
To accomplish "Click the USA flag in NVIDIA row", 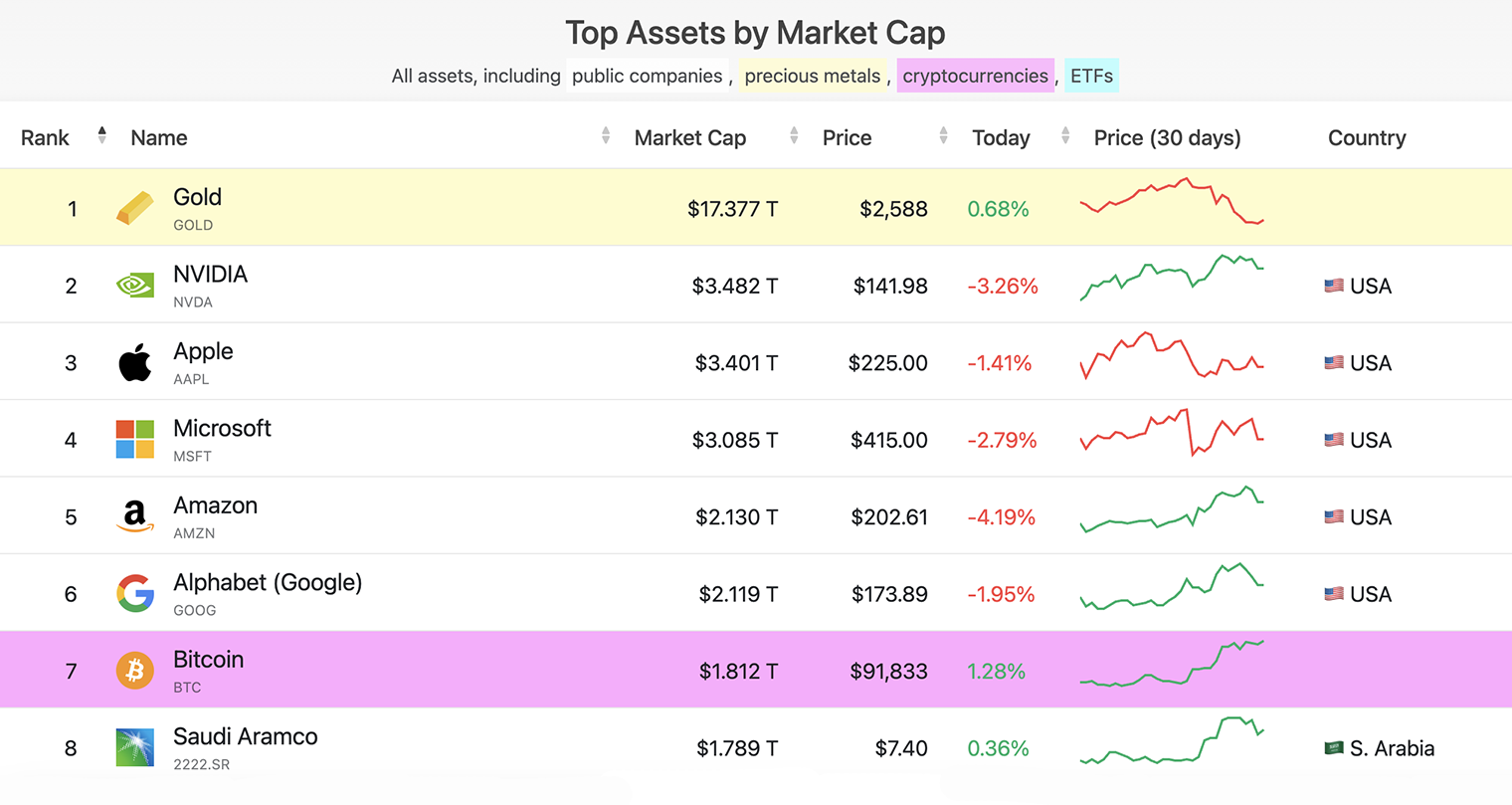I will tap(1334, 286).
